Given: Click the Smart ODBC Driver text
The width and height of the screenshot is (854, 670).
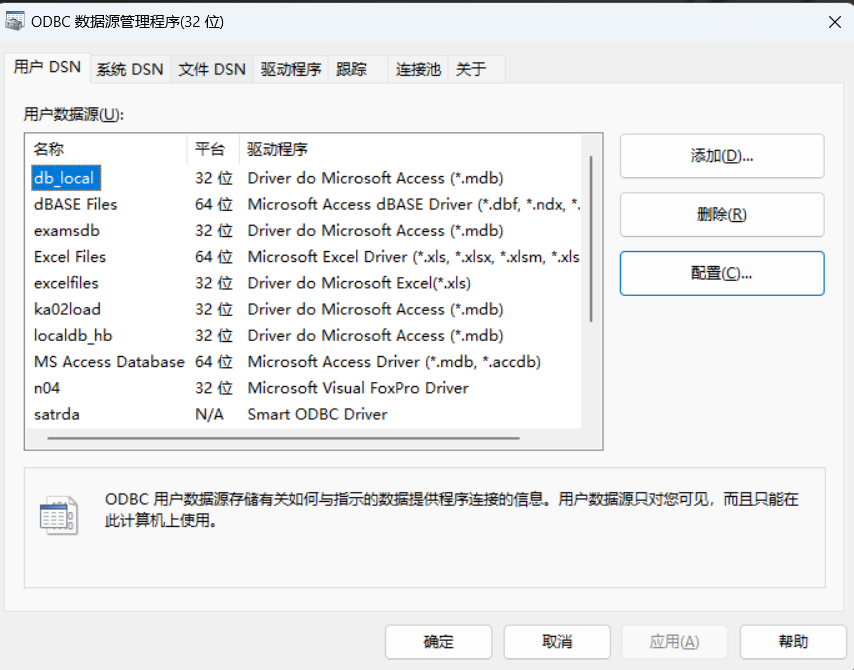Looking at the screenshot, I should (x=317, y=414).
